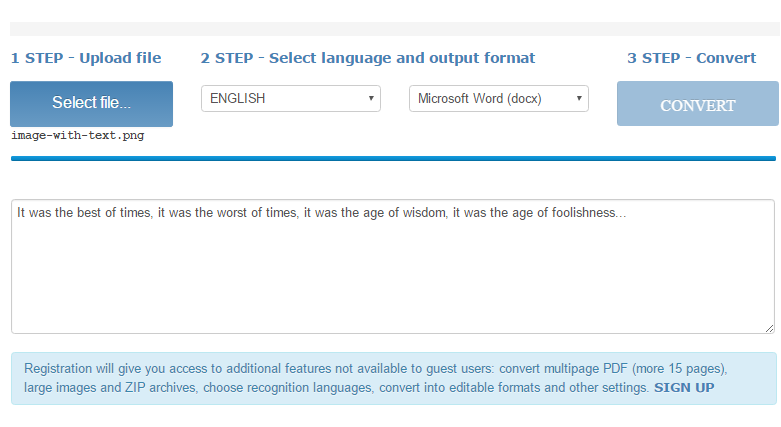Click the arrow icon of the output format dropdown

[x=579, y=98]
